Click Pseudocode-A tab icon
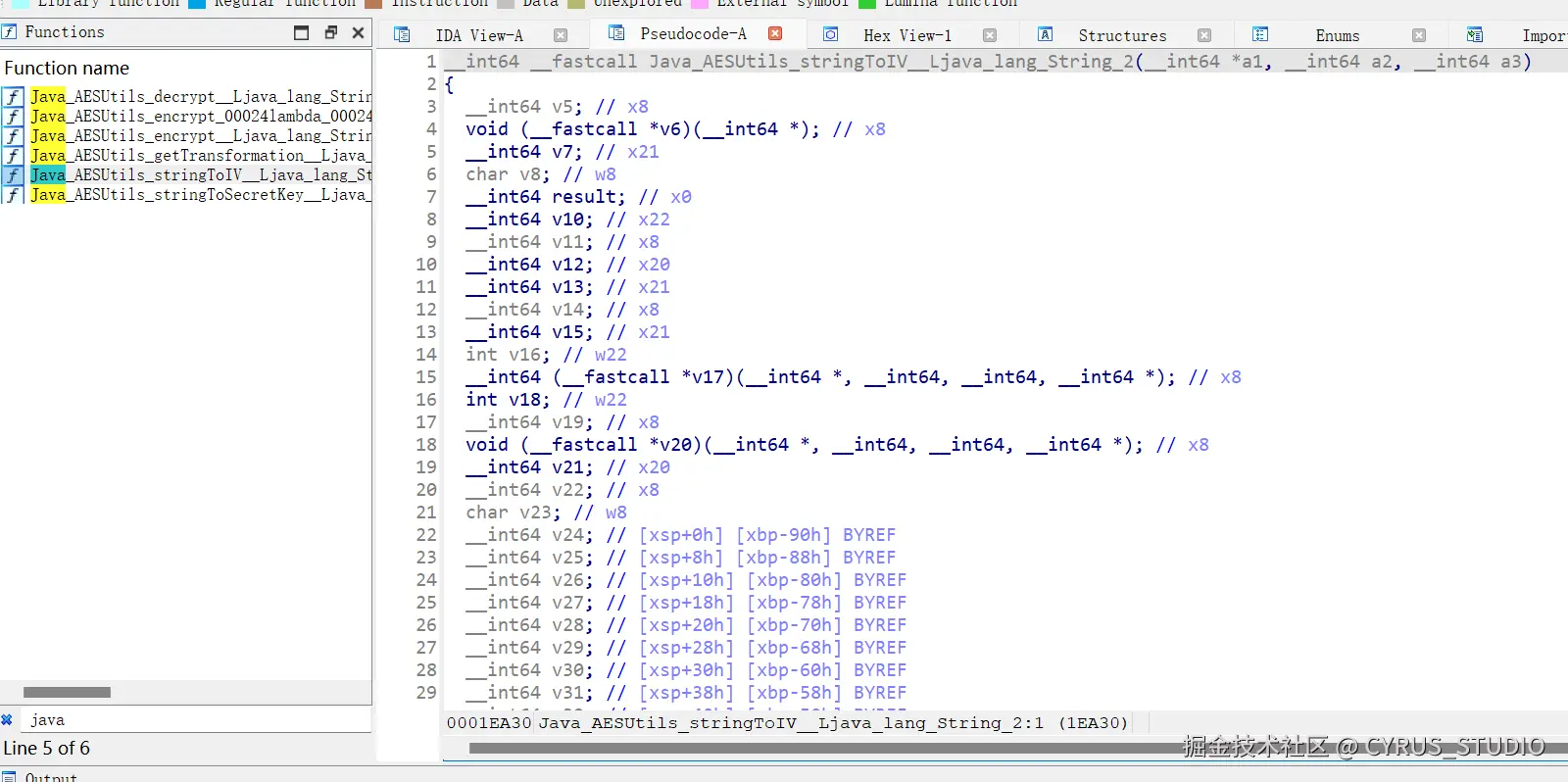Viewport: 1568px width, 782px height. (x=616, y=33)
